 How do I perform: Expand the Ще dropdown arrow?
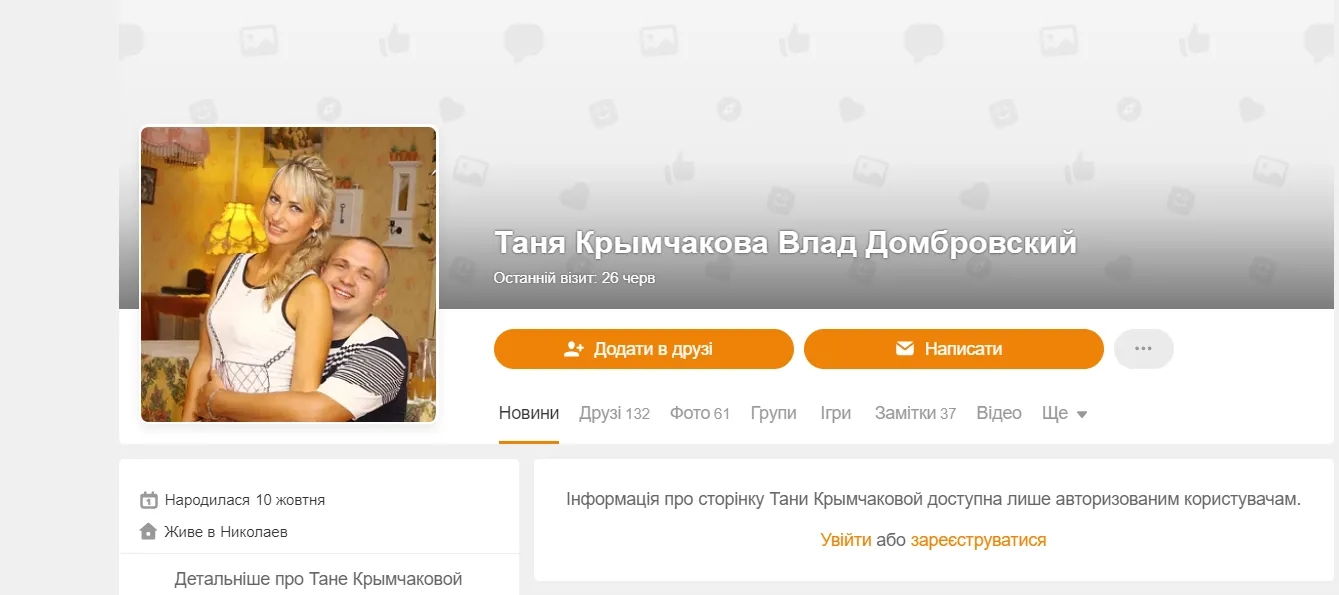(1082, 415)
